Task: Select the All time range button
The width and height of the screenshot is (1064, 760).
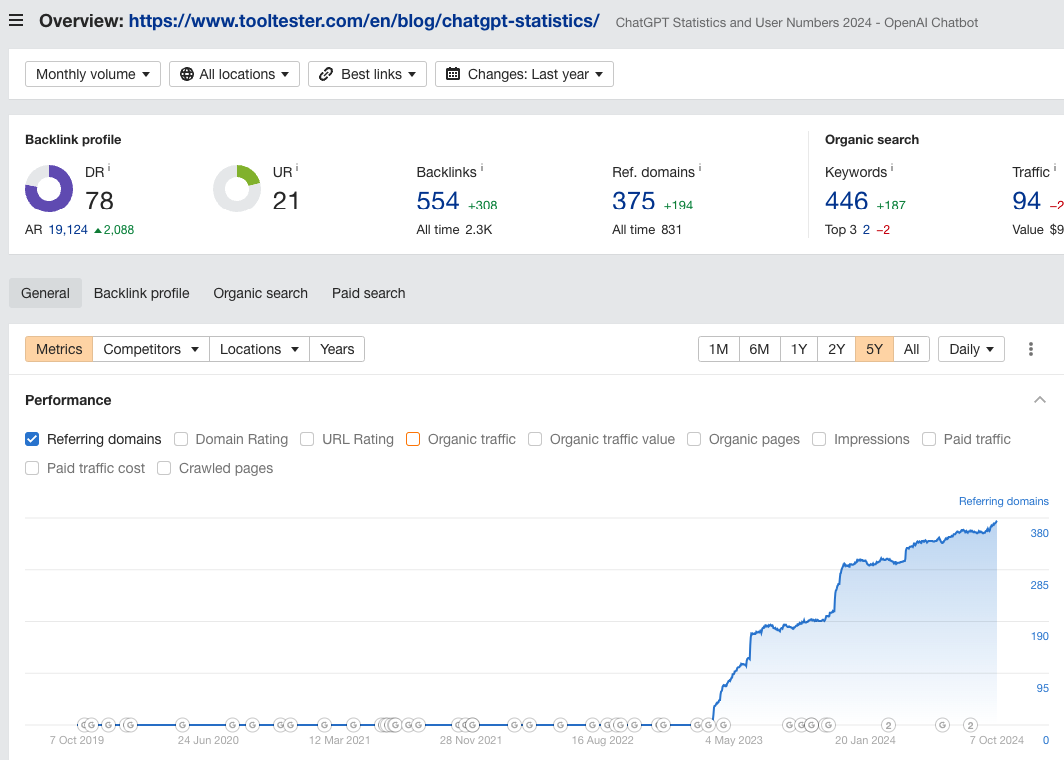Action: point(911,349)
